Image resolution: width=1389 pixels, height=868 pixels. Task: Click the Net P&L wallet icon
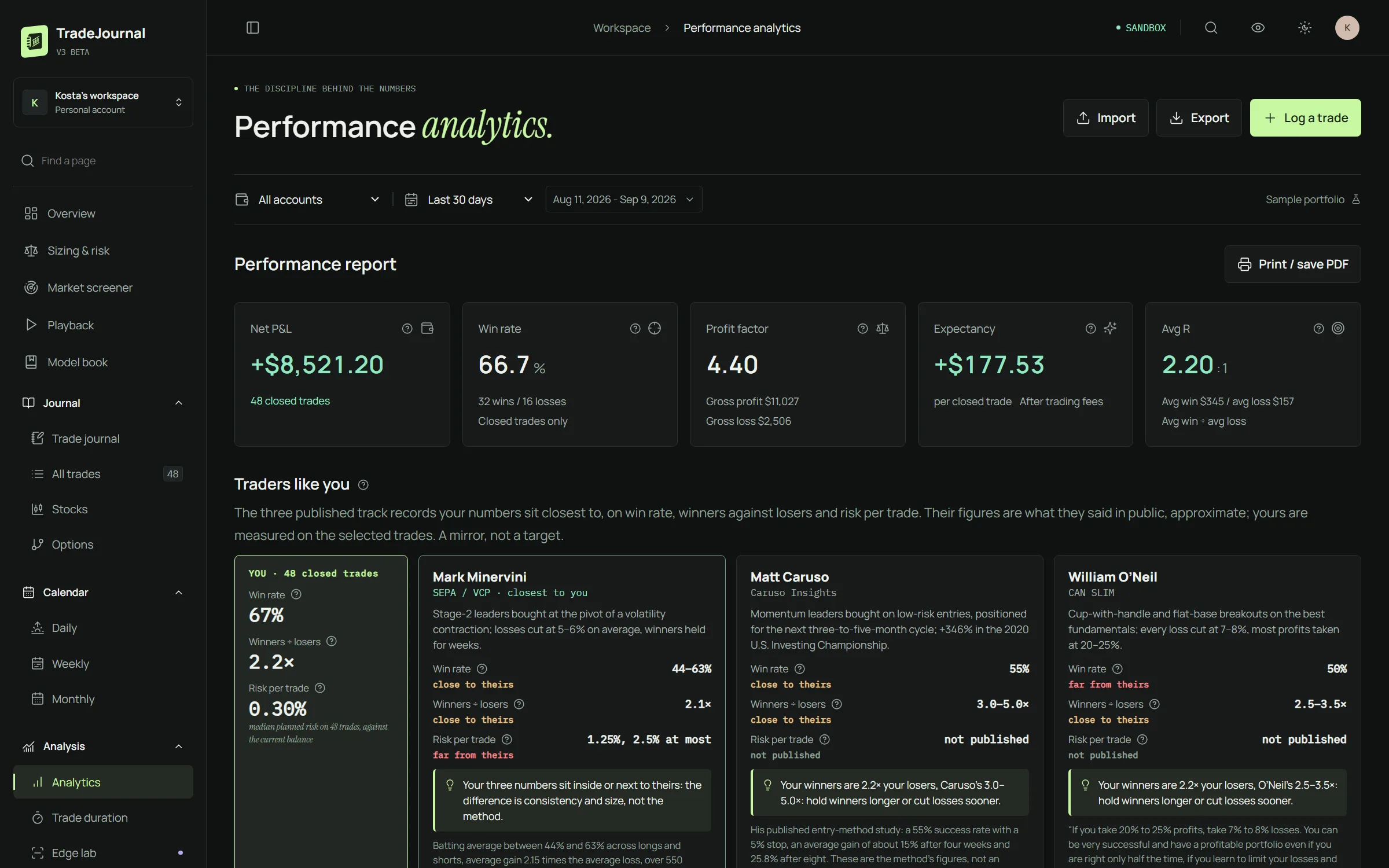tap(427, 329)
